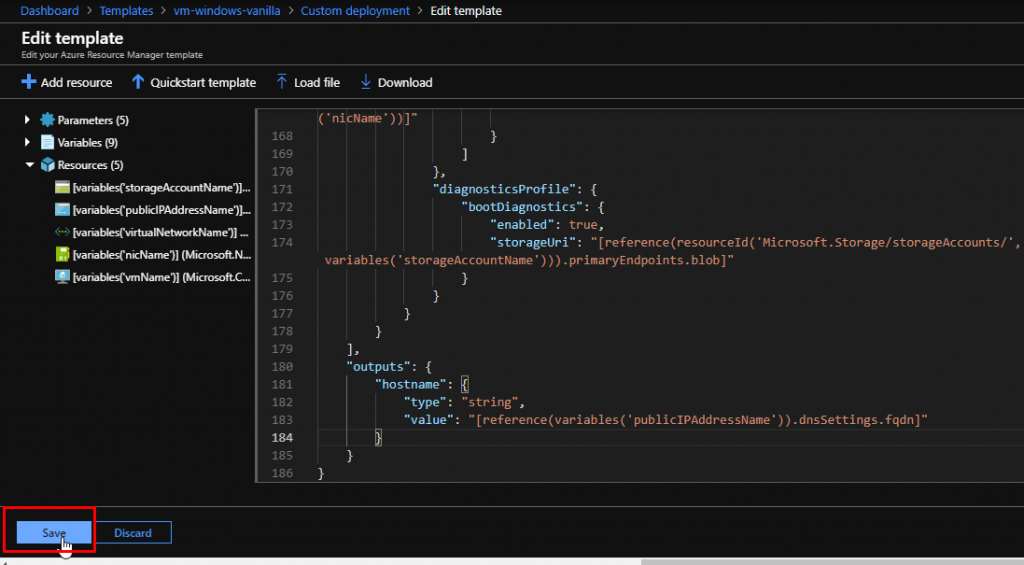Click the Load file upload icon
Viewport: 1024px width, 565px height.
click(281, 82)
